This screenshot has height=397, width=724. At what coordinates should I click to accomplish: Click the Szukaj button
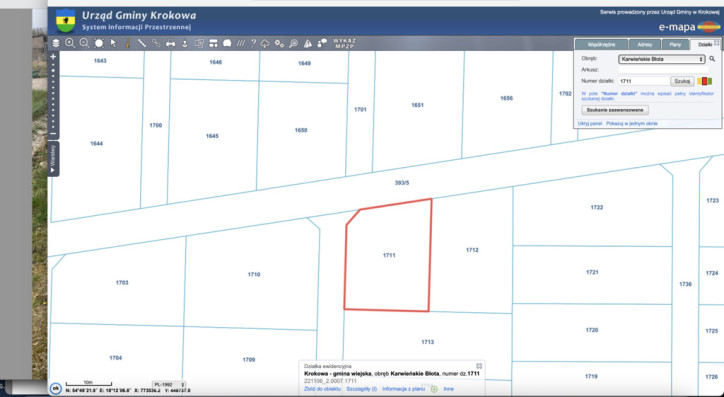(x=682, y=81)
